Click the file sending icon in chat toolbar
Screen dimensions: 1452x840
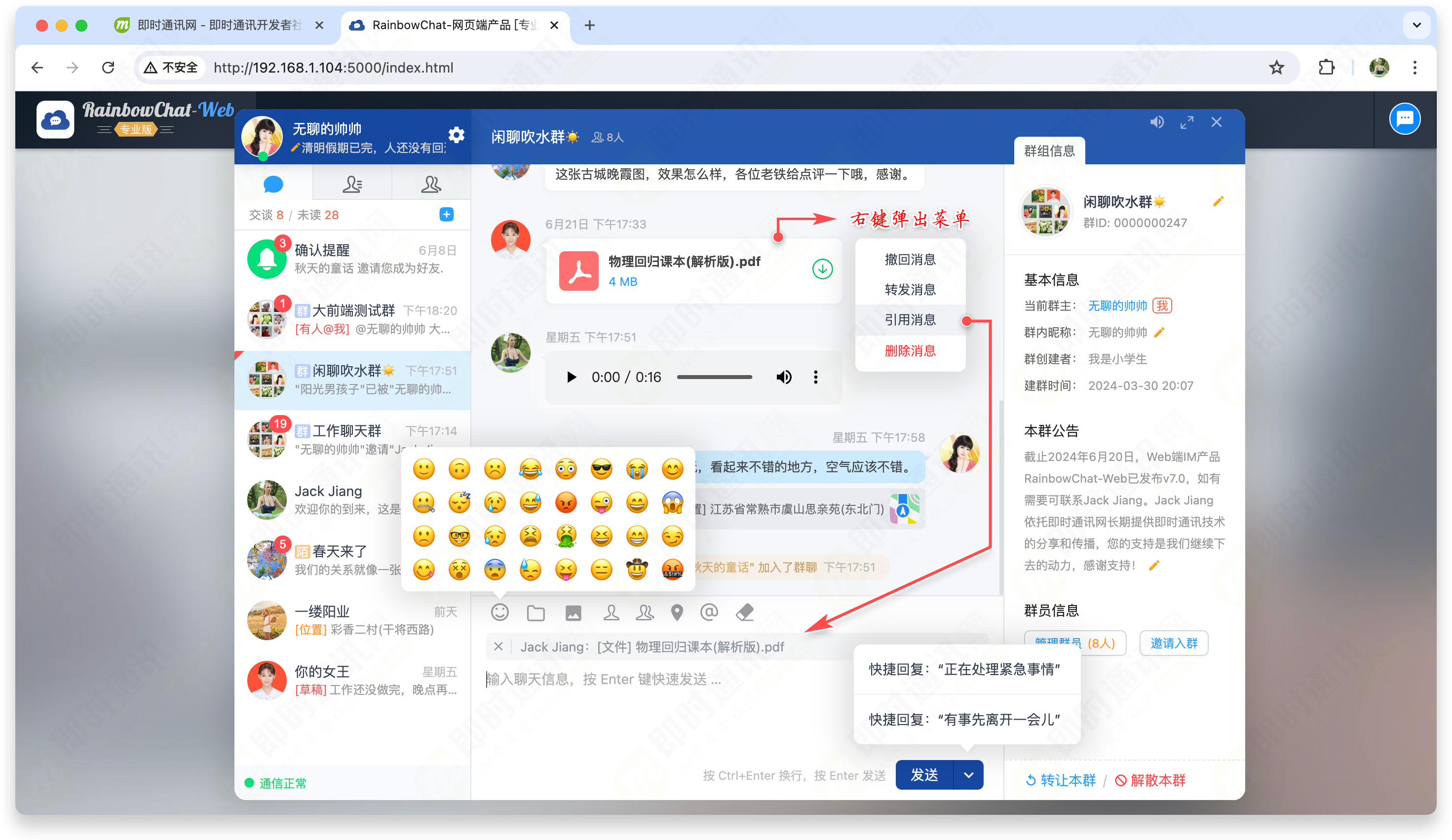[536, 612]
